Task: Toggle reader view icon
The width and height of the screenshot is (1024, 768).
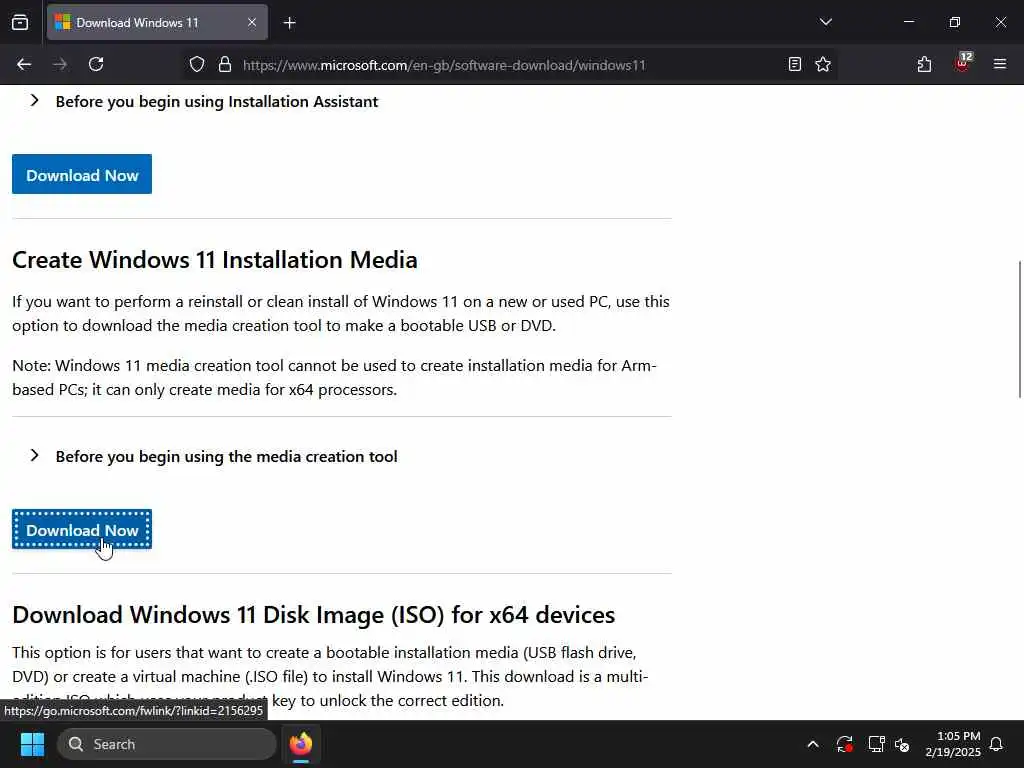Action: coord(795,65)
